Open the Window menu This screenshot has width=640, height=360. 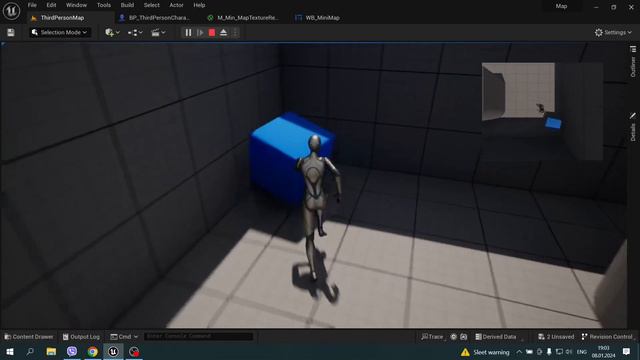(76, 5)
